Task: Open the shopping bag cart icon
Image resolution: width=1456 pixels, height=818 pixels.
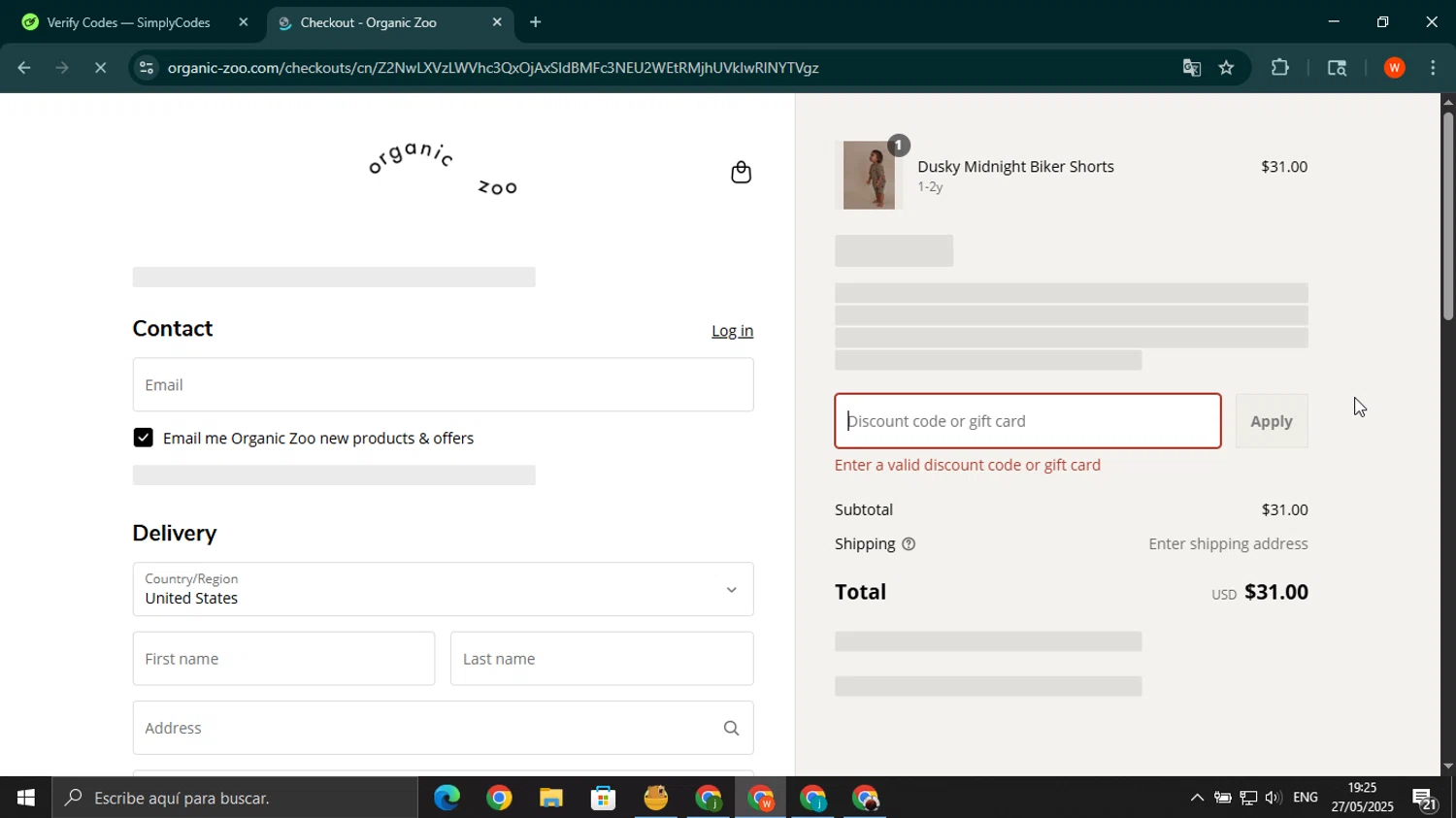Action: point(741,173)
